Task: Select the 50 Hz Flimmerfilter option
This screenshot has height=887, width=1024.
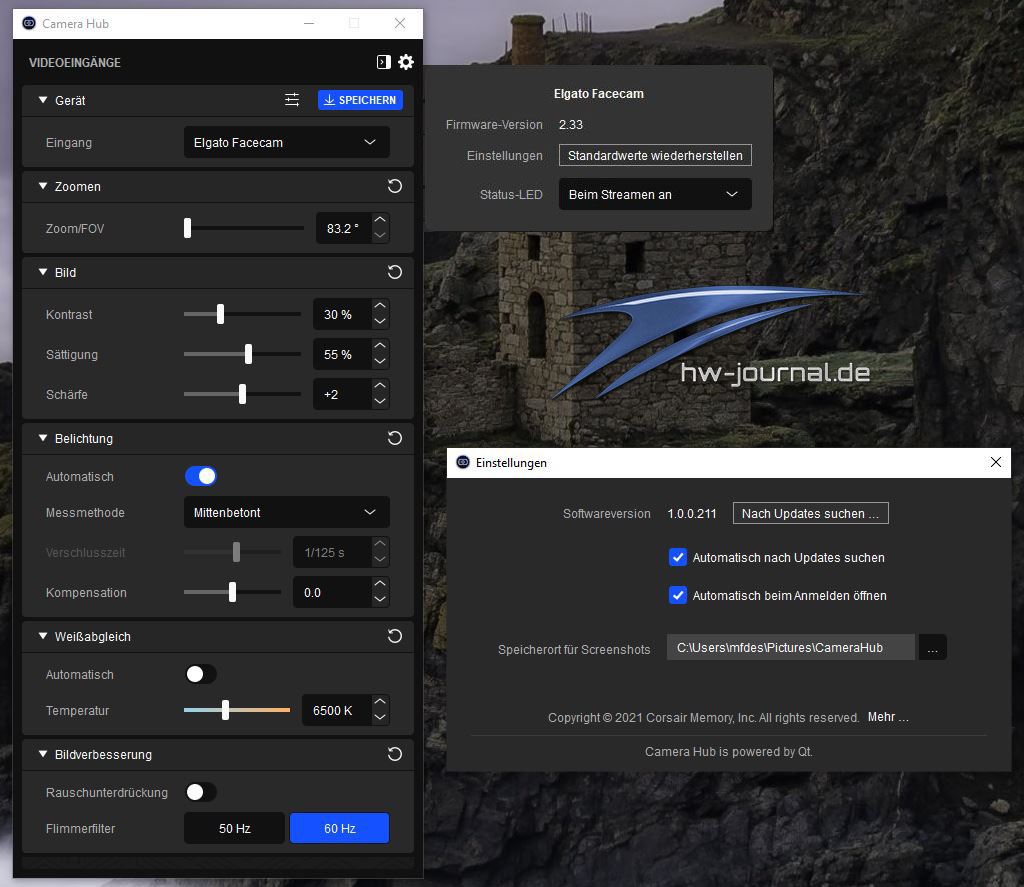Action: [234, 828]
